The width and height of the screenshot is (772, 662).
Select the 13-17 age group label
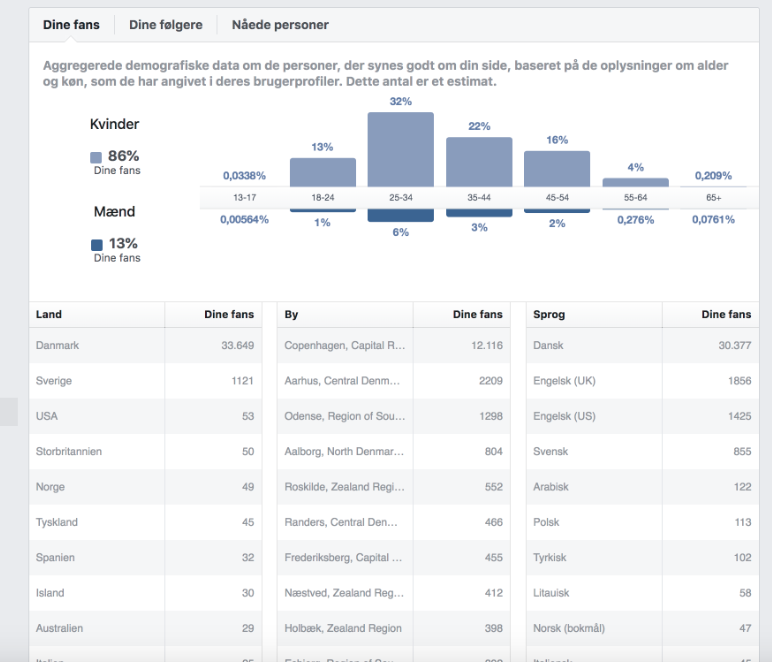(x=245, y=198)
